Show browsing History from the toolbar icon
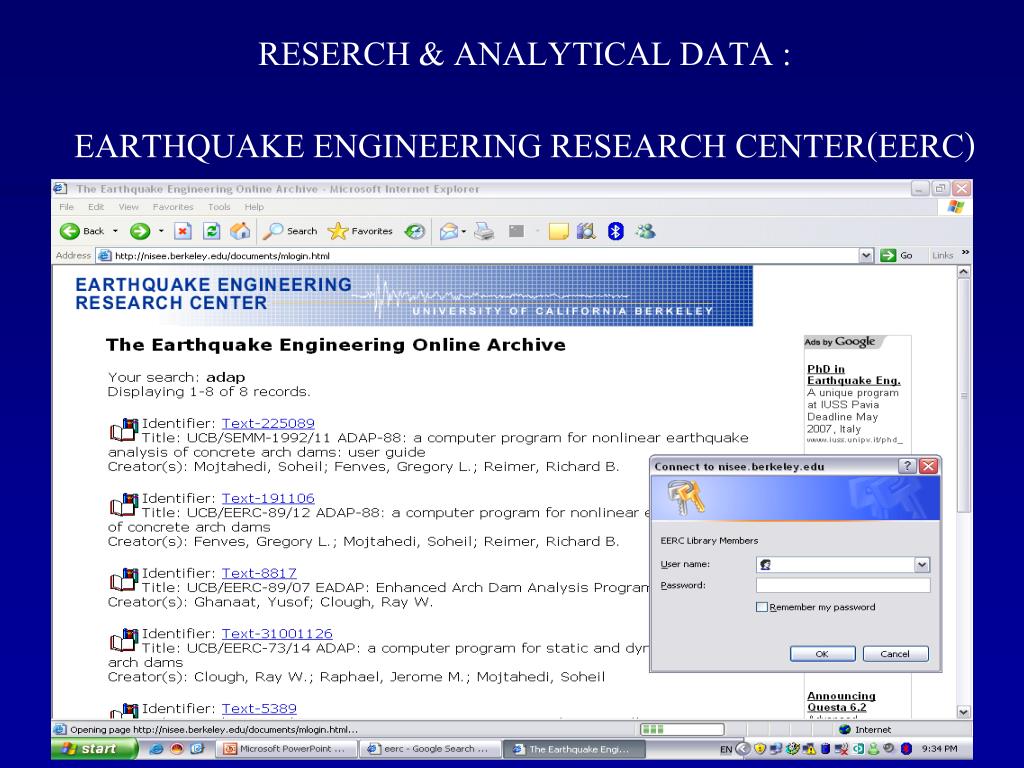The image size is (1024, 768). 415,231
